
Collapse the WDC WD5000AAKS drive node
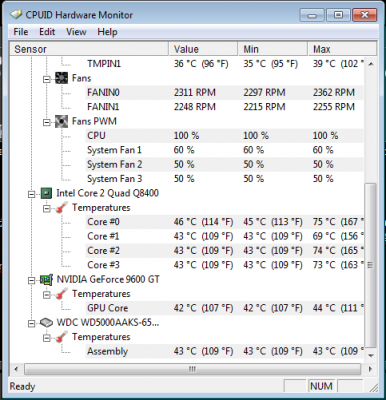tap(32, 323)
